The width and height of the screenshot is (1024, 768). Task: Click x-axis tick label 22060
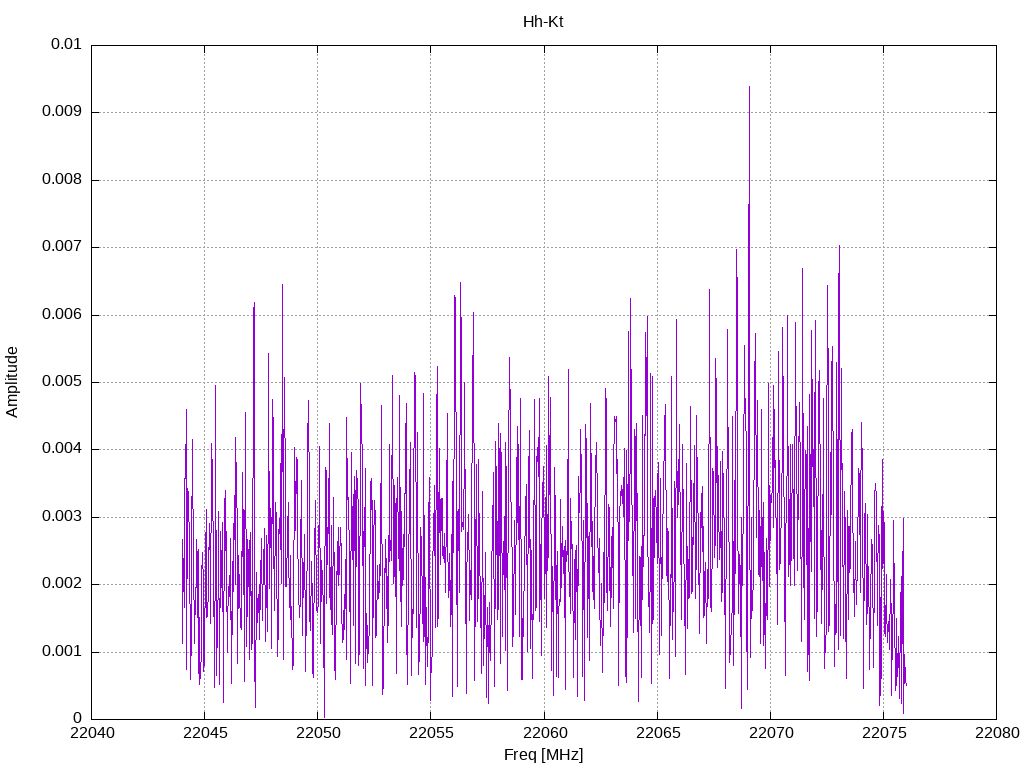(x=544, y=733)
